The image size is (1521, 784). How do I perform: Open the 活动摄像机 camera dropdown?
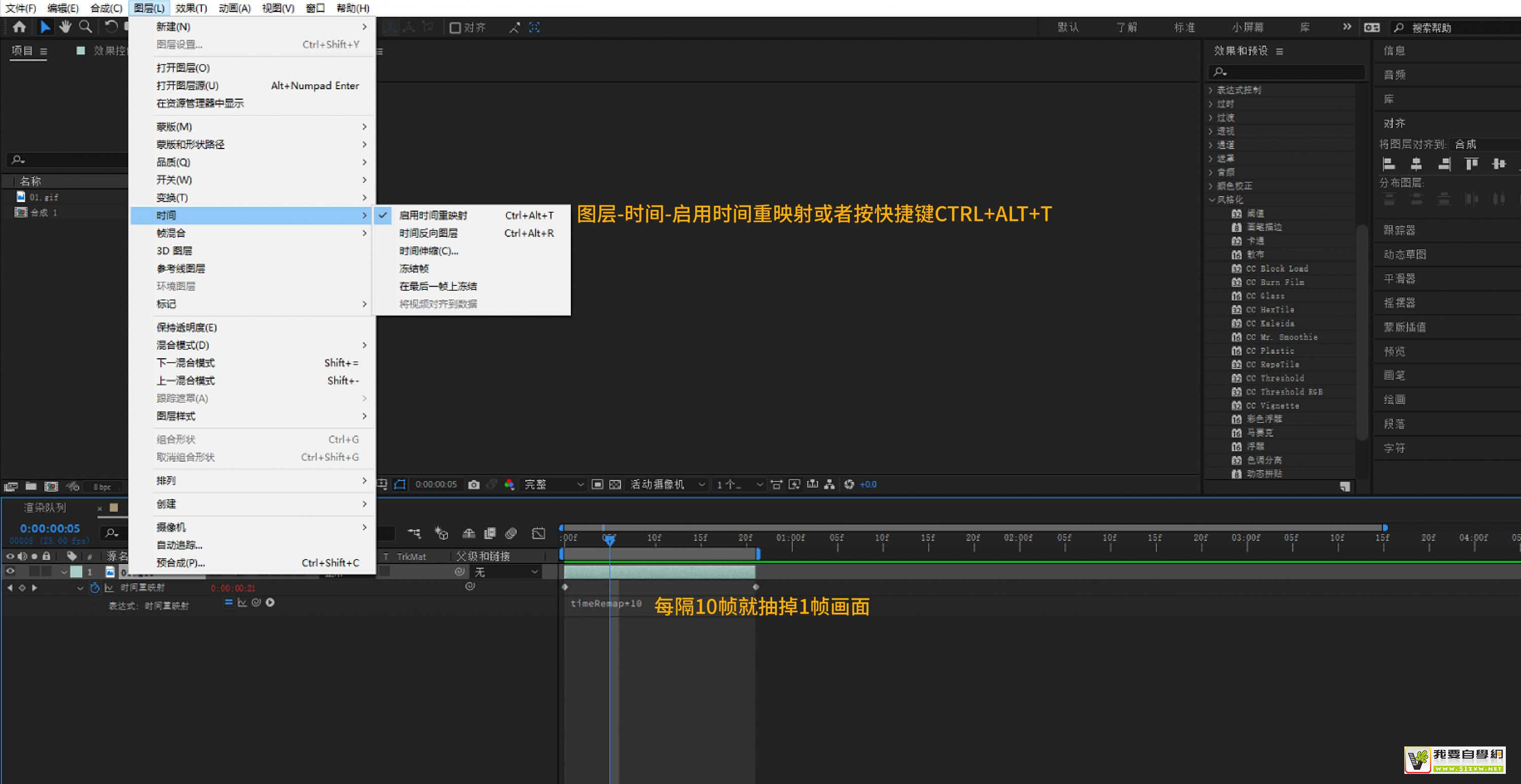(667, 484)
